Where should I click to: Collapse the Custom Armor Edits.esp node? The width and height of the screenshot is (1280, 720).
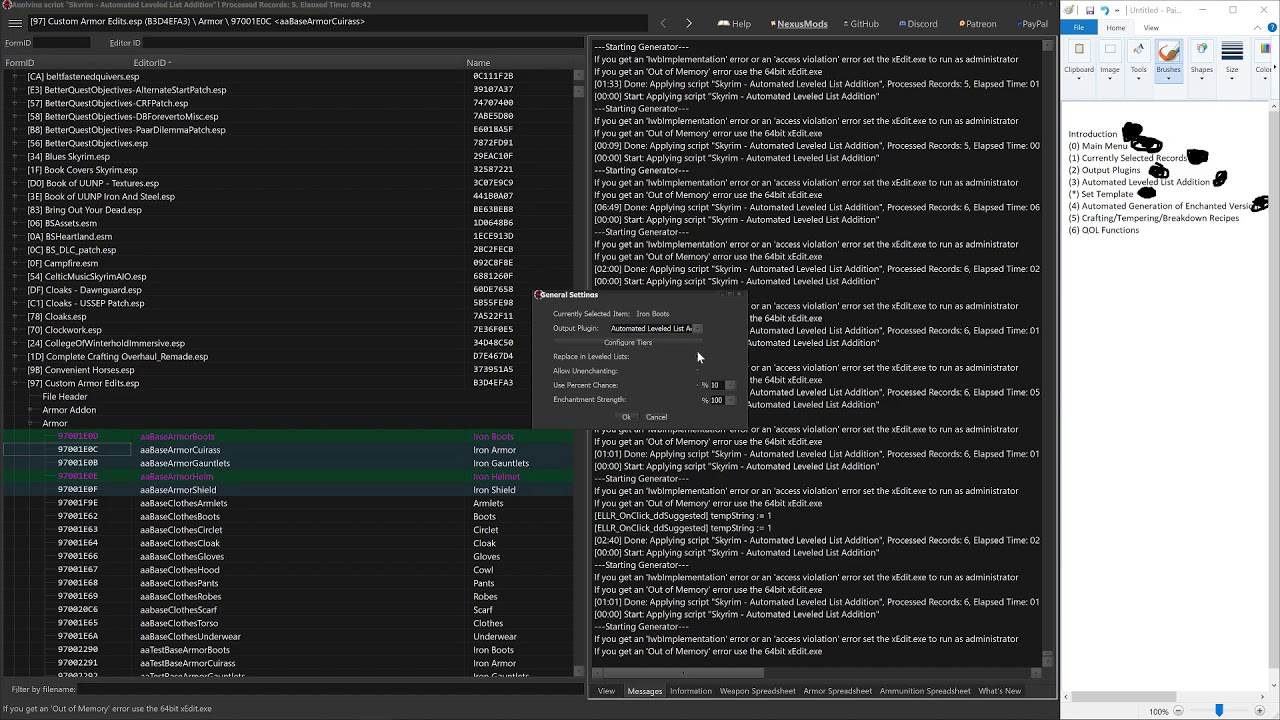coord(15,383)
